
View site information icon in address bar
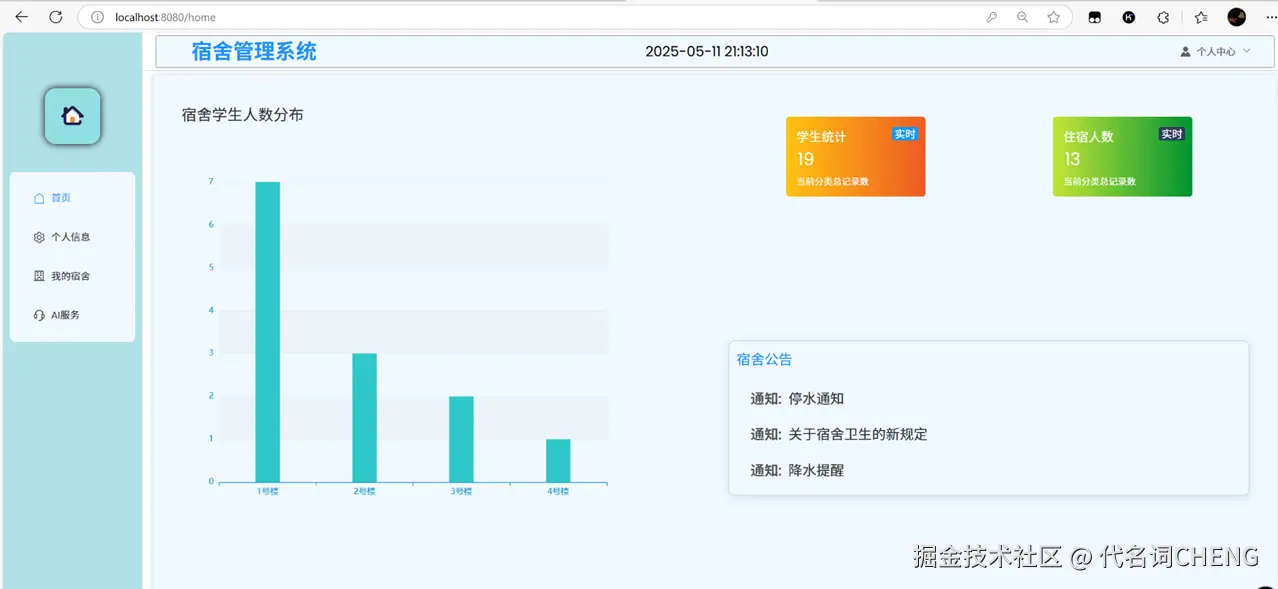tap(96, 17)
